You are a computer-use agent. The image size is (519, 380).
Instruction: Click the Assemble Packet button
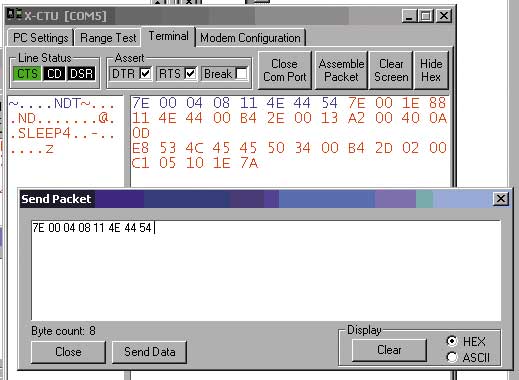click(341, 70)
